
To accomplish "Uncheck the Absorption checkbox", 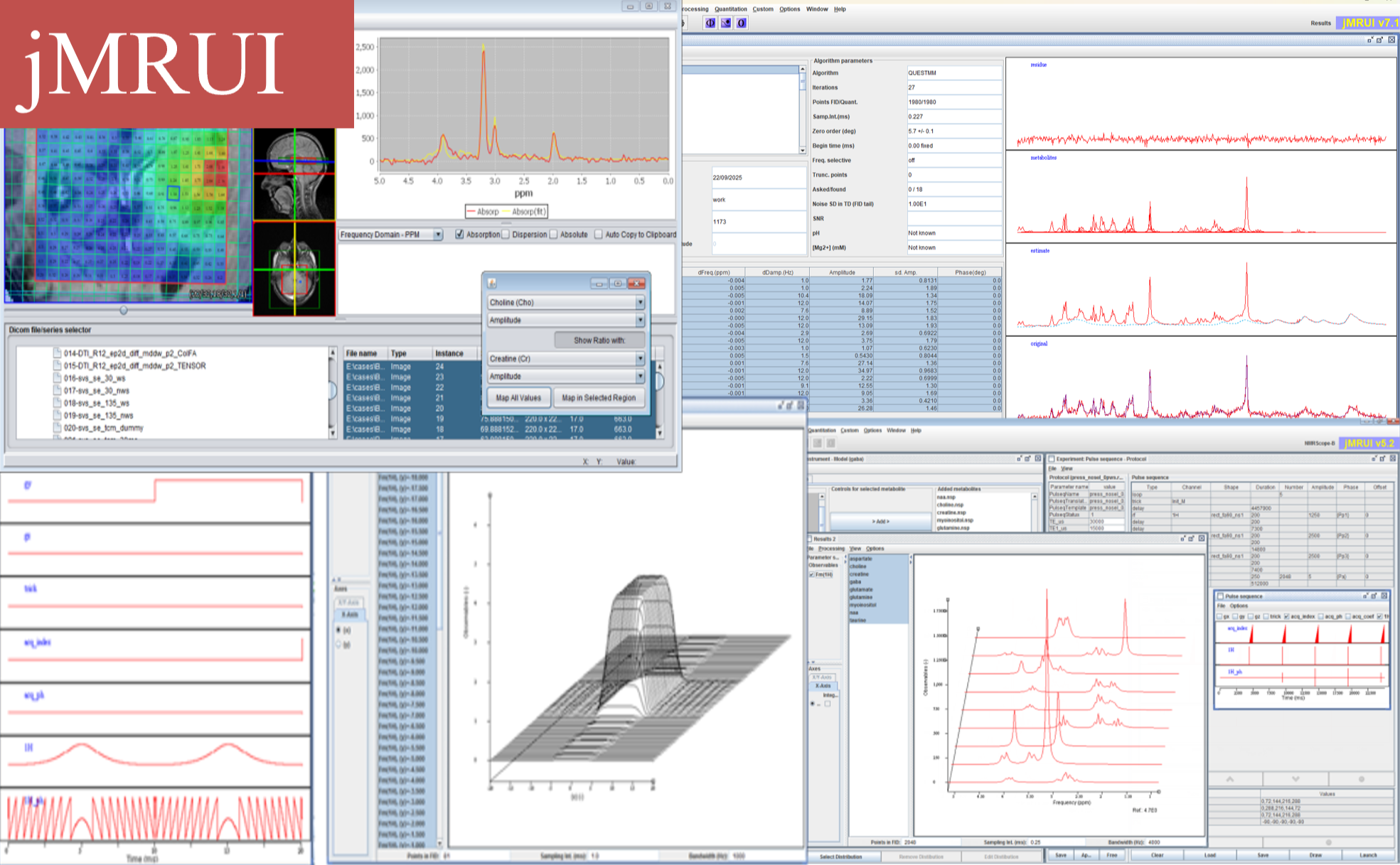I will coord(459,235).
